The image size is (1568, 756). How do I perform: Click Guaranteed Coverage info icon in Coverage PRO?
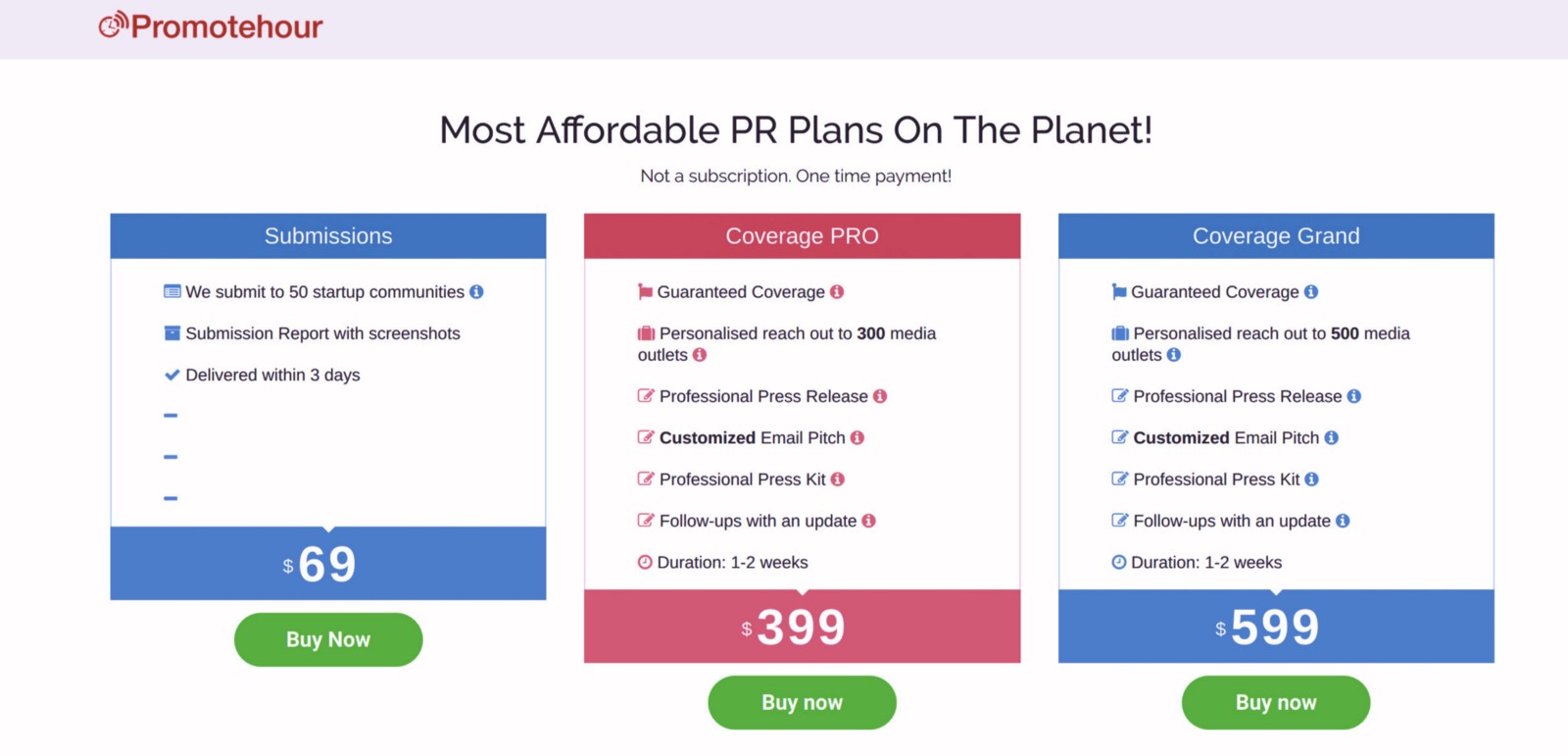(837, 292)
